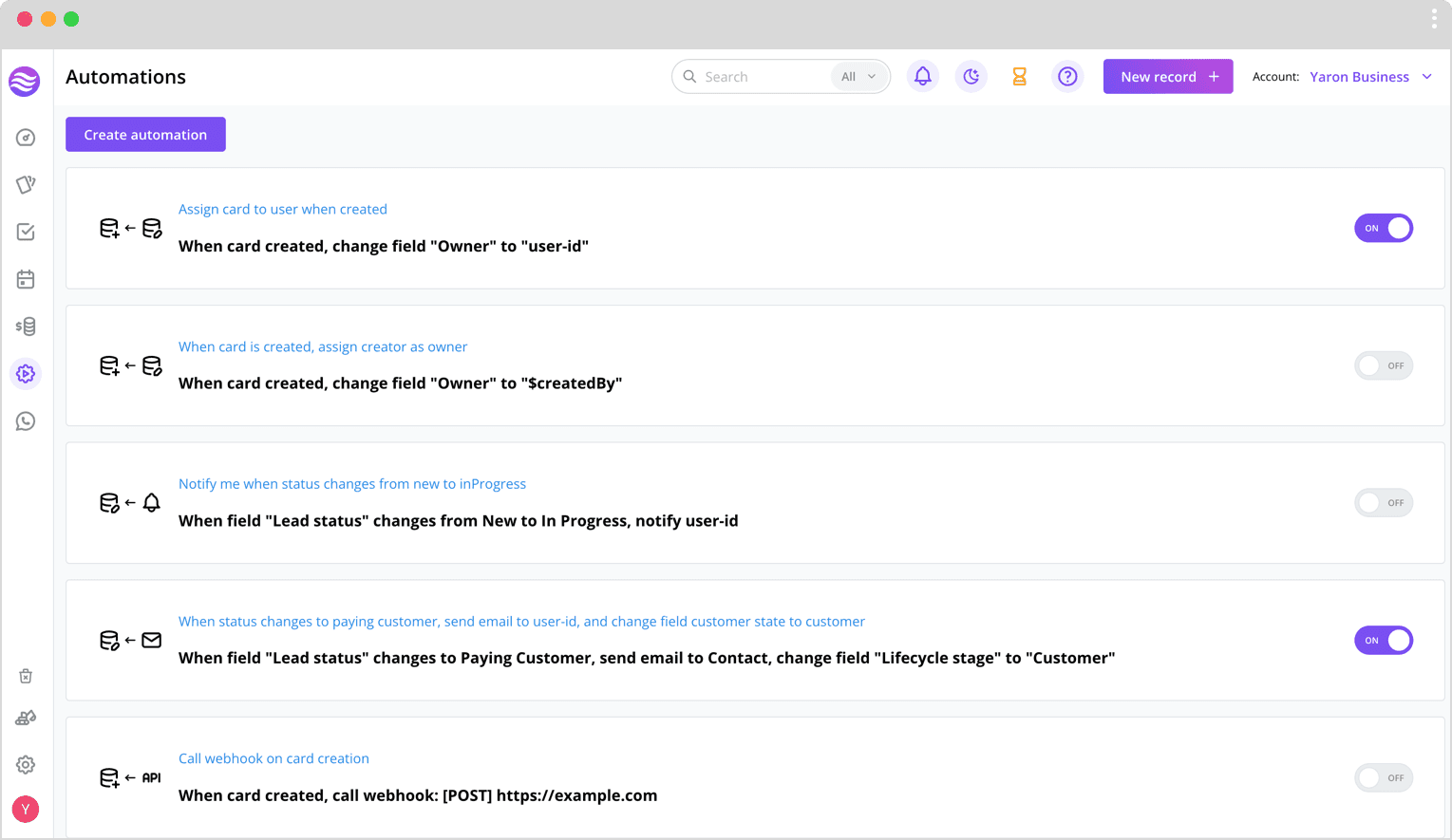
Task: Open the tasks checkmark icon in sidebar
Action: coord(26,232)
